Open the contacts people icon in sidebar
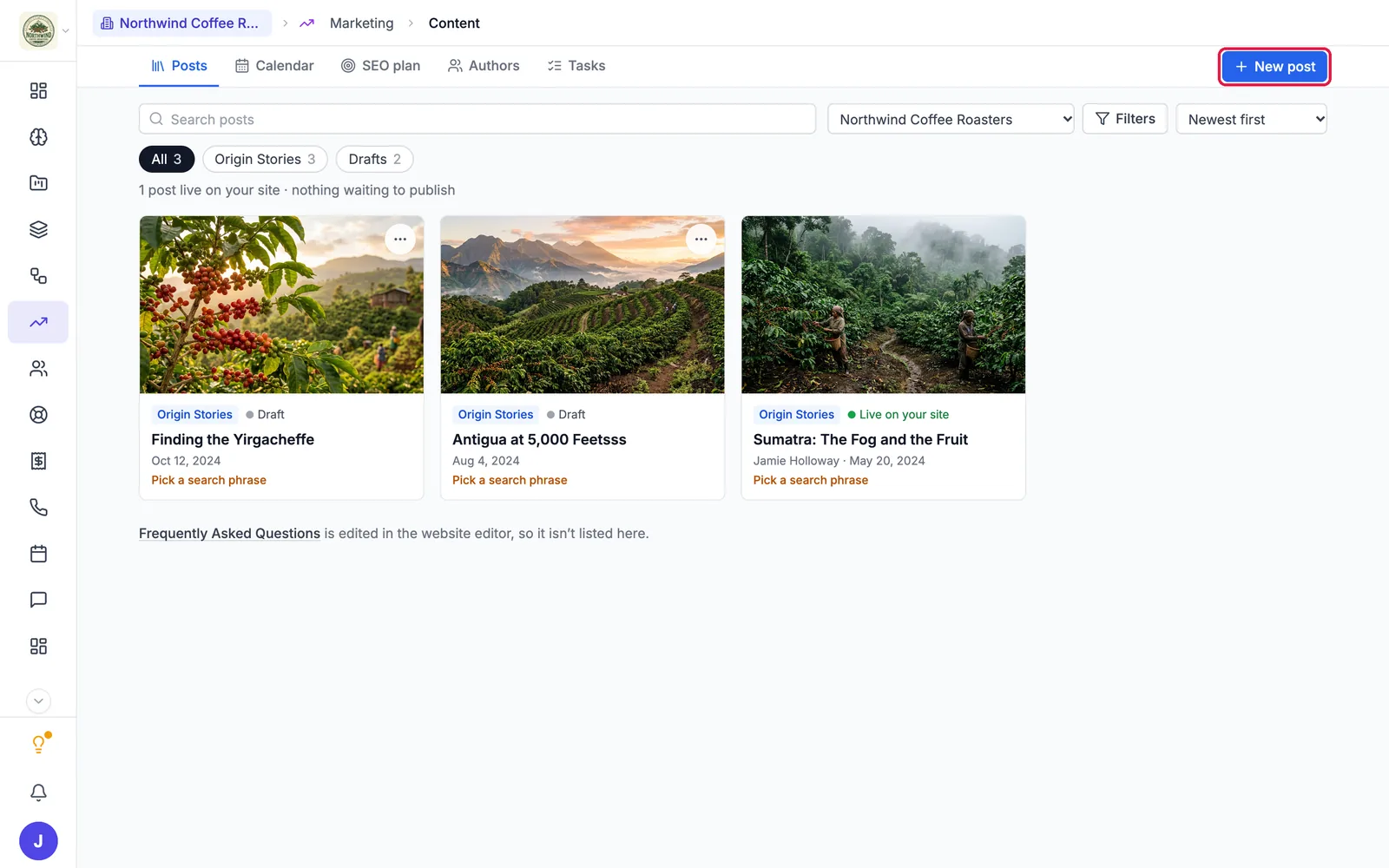The height and width of the screenshot is (868, 1389). pyautogui.click(x=38, y=369)
